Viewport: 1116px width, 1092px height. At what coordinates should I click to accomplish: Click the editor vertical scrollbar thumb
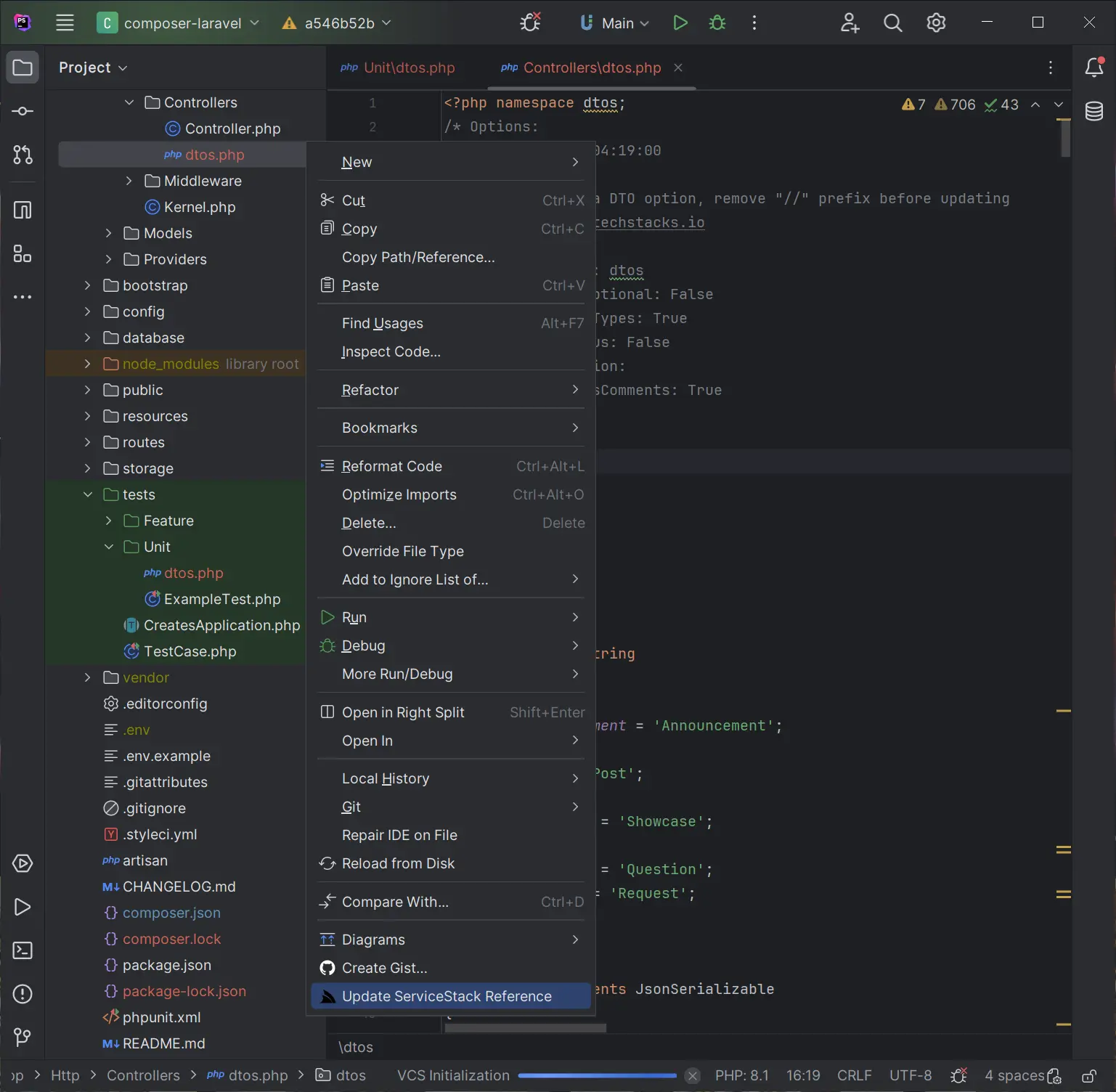click(1065, 138)
